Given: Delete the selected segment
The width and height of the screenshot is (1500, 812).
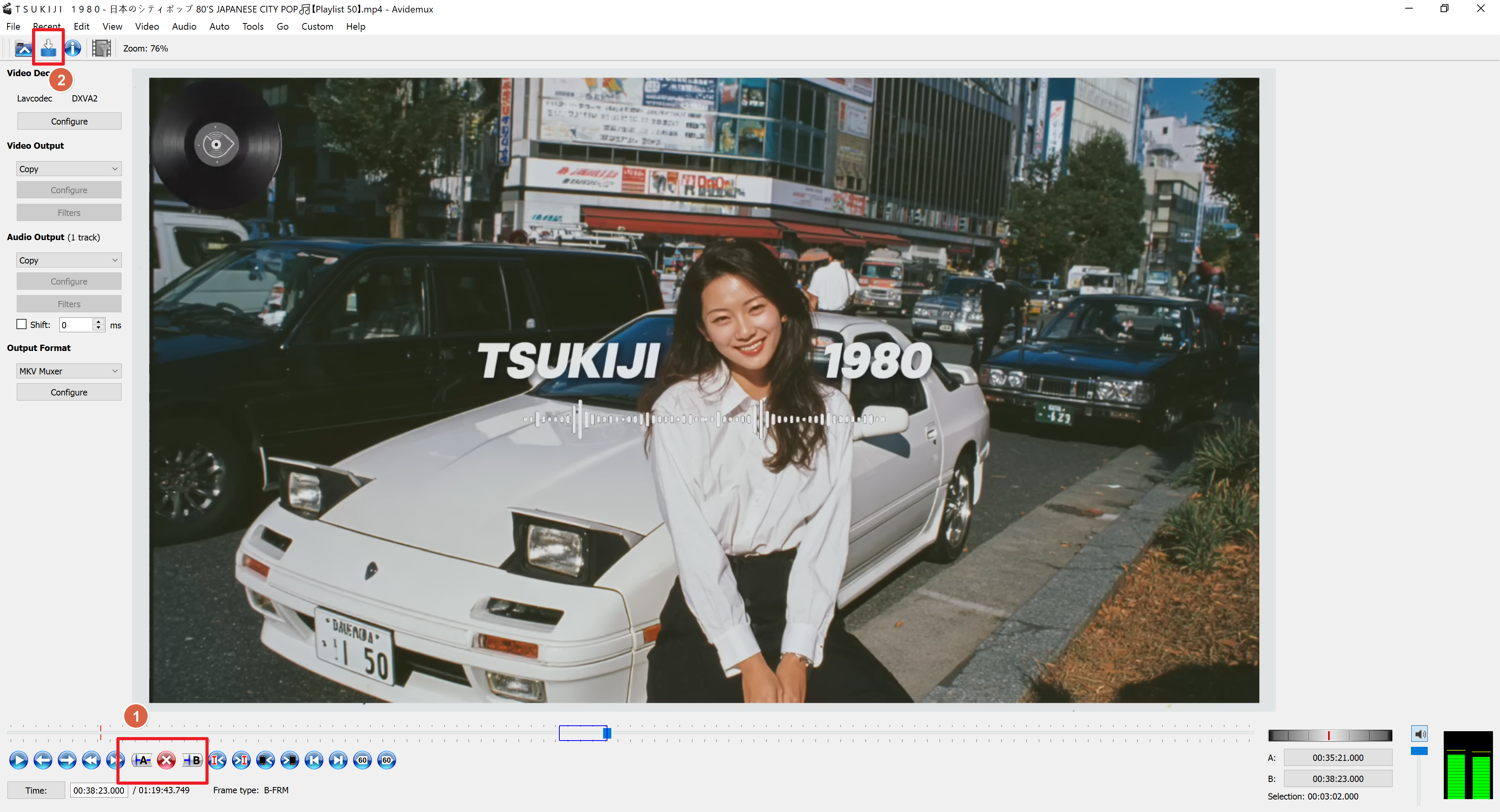Looking at the screenshot, I should (x=166, y=760).
